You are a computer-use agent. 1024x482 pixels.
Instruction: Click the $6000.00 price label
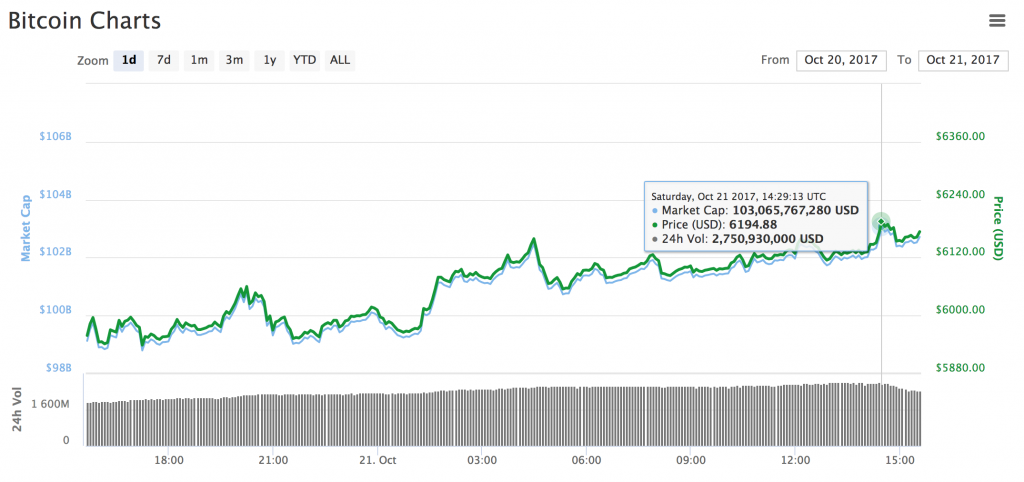click(960, 310)
